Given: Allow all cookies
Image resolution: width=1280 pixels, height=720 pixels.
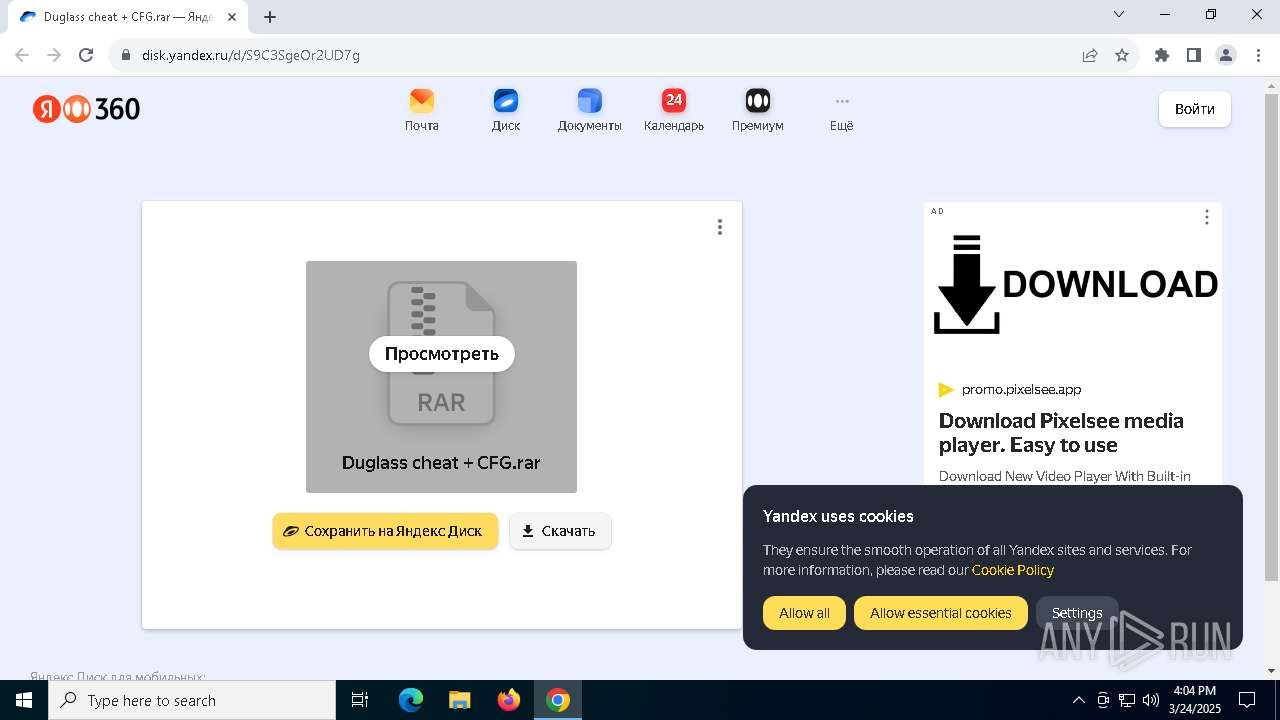Looking at the screenshot, I should pos(804,613).
